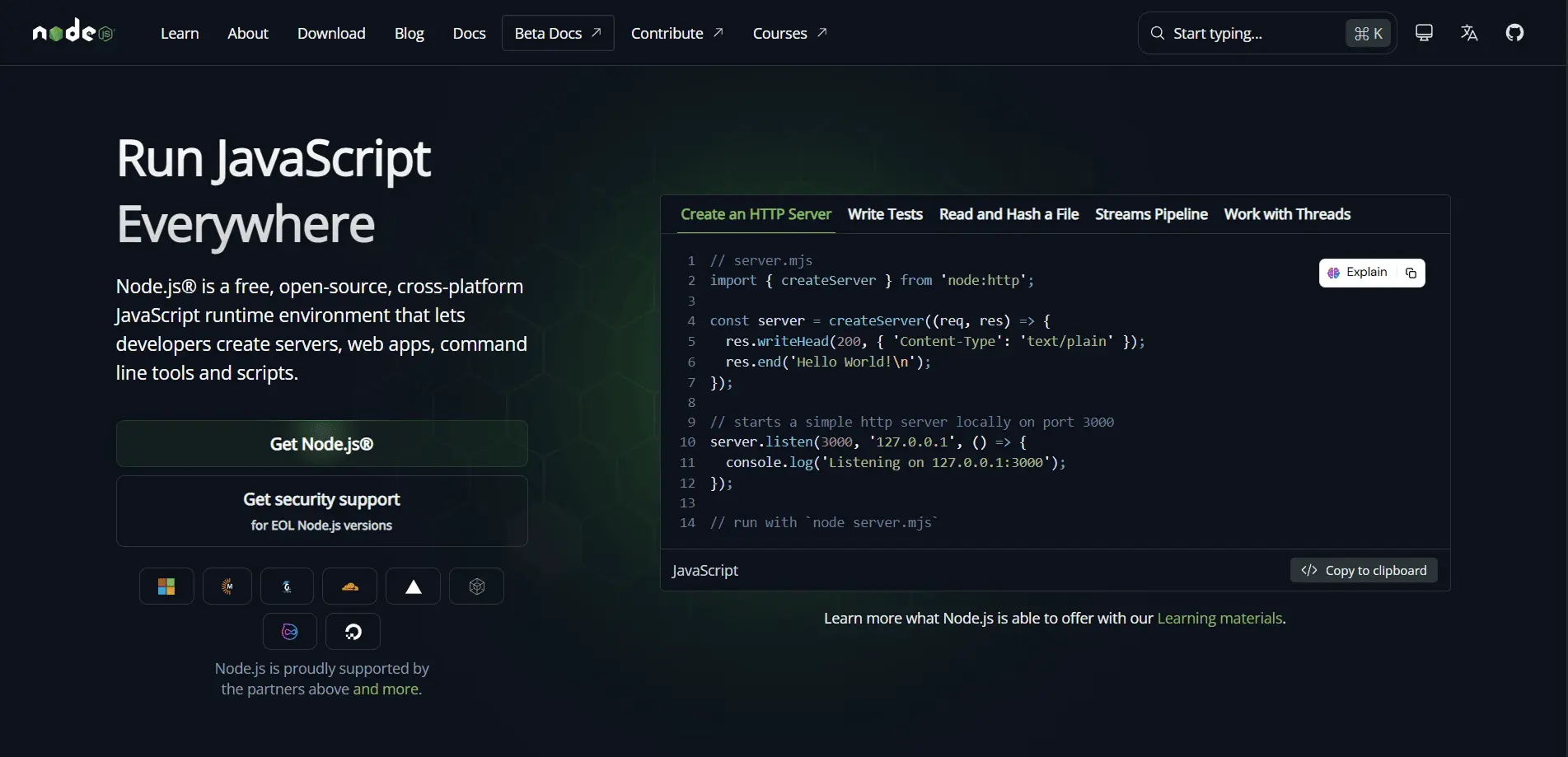Open the Blog page
1568x757 pixels.
click(x=409, y=33)
